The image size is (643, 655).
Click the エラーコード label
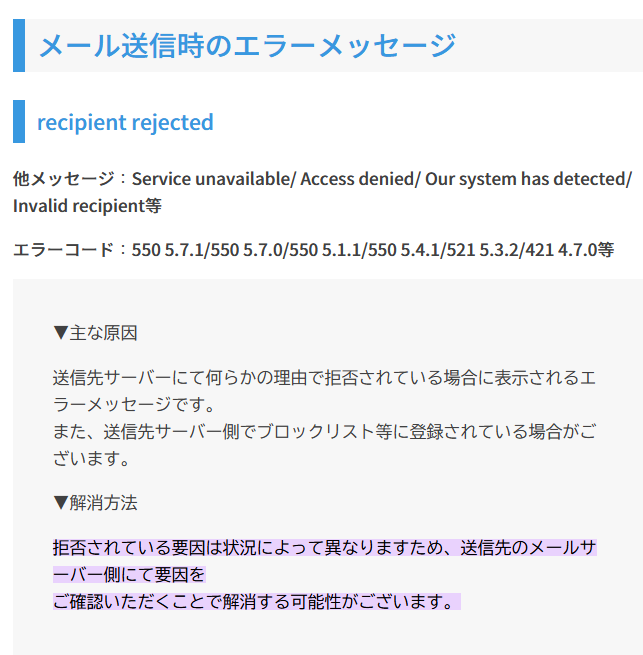click(x=64, y=250)
